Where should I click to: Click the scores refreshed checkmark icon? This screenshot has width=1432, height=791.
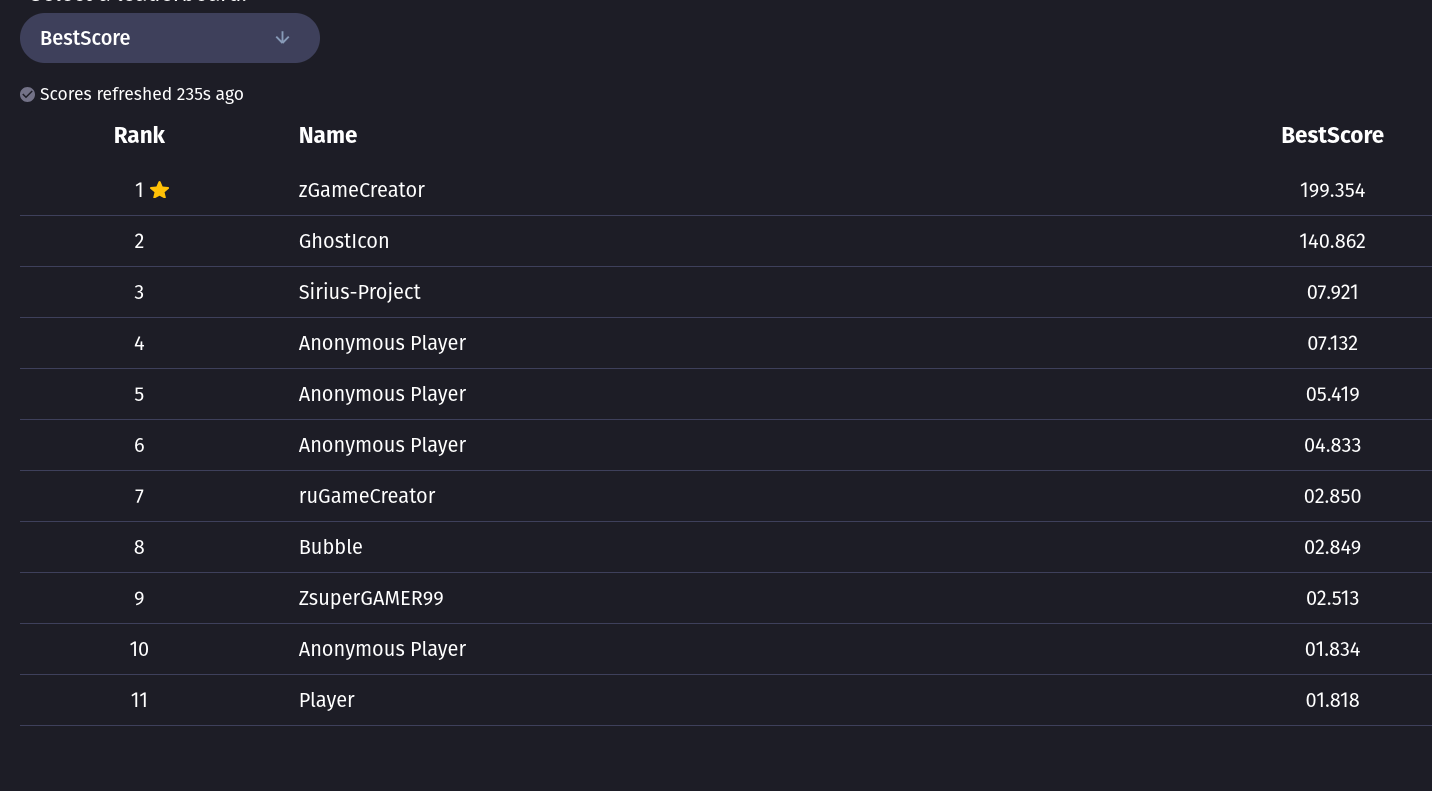pyautogui.click(x=28, y=94)
